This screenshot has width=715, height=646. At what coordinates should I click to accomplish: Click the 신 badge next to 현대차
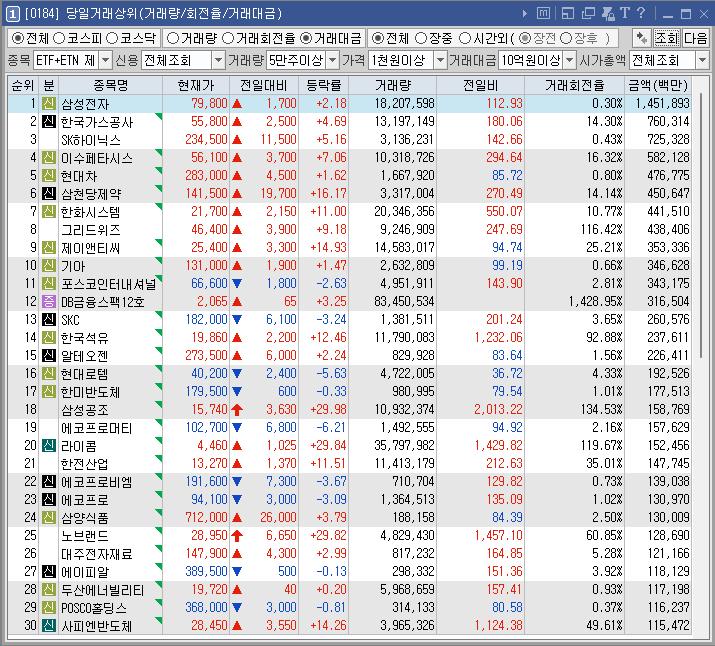click(49, 176)
